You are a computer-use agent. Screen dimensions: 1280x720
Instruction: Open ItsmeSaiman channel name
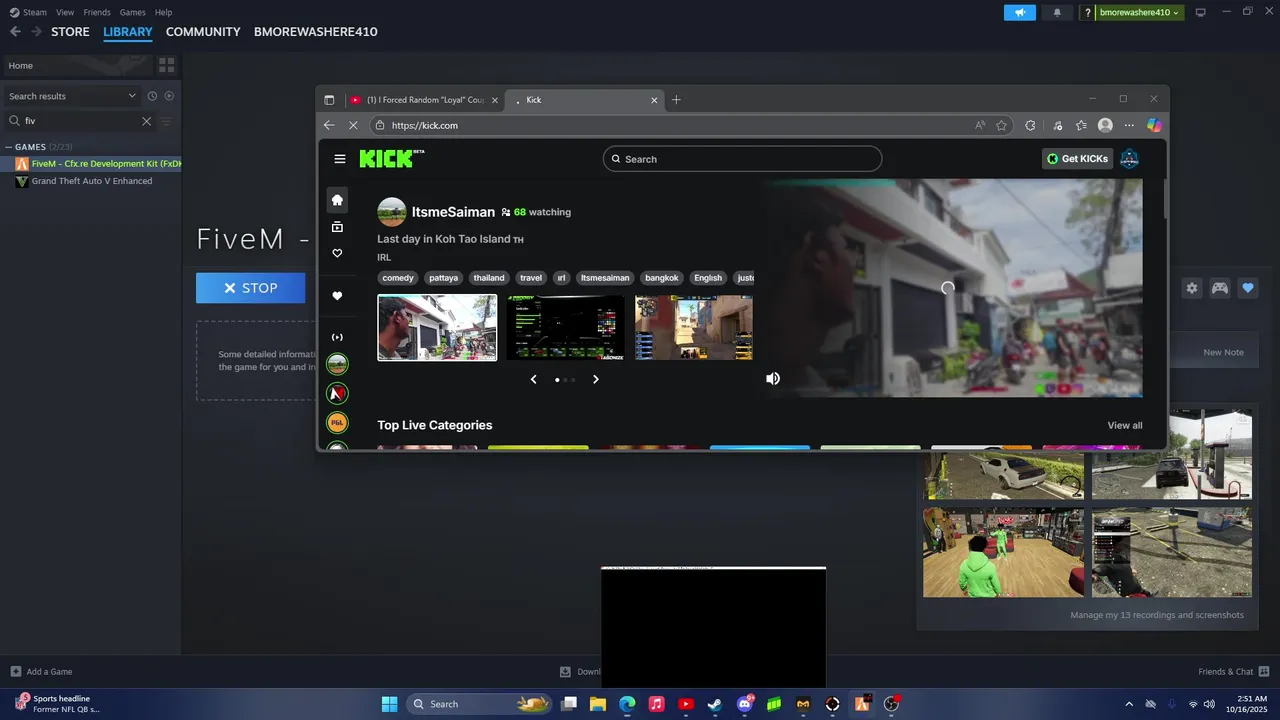453,212
